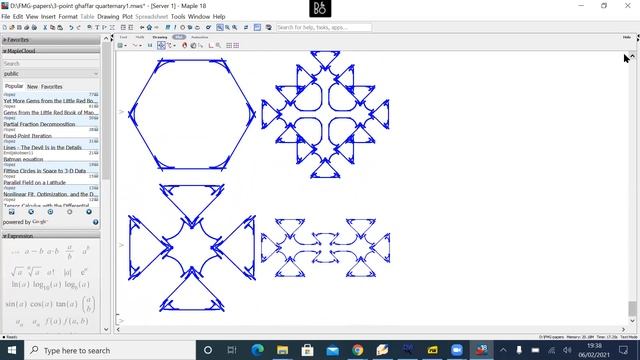Click the MapleCloud Search field
This screenshot has height=360, width=640.
tap(51, 64)
